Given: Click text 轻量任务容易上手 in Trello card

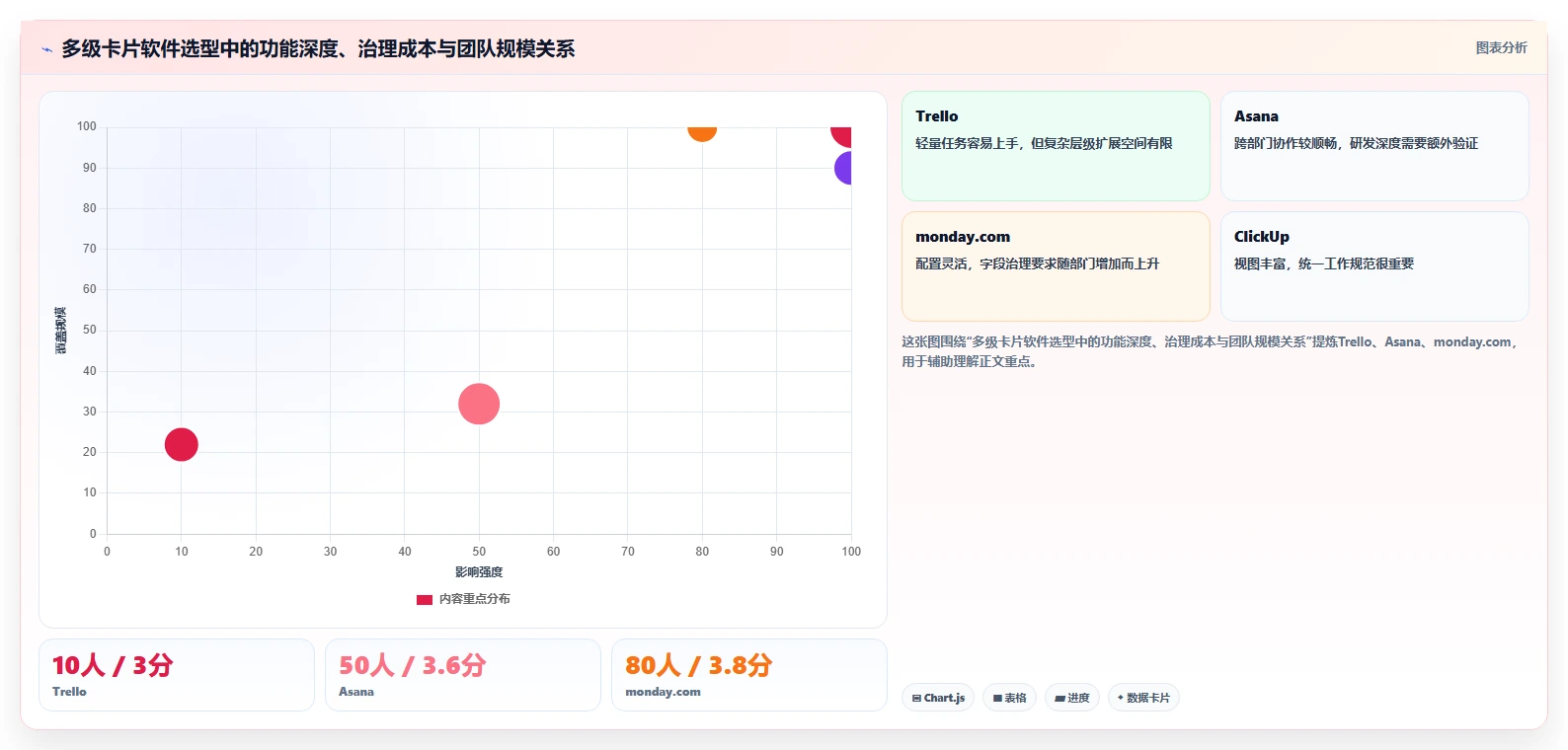Looking at the screenshot, I should coord(967,143).
